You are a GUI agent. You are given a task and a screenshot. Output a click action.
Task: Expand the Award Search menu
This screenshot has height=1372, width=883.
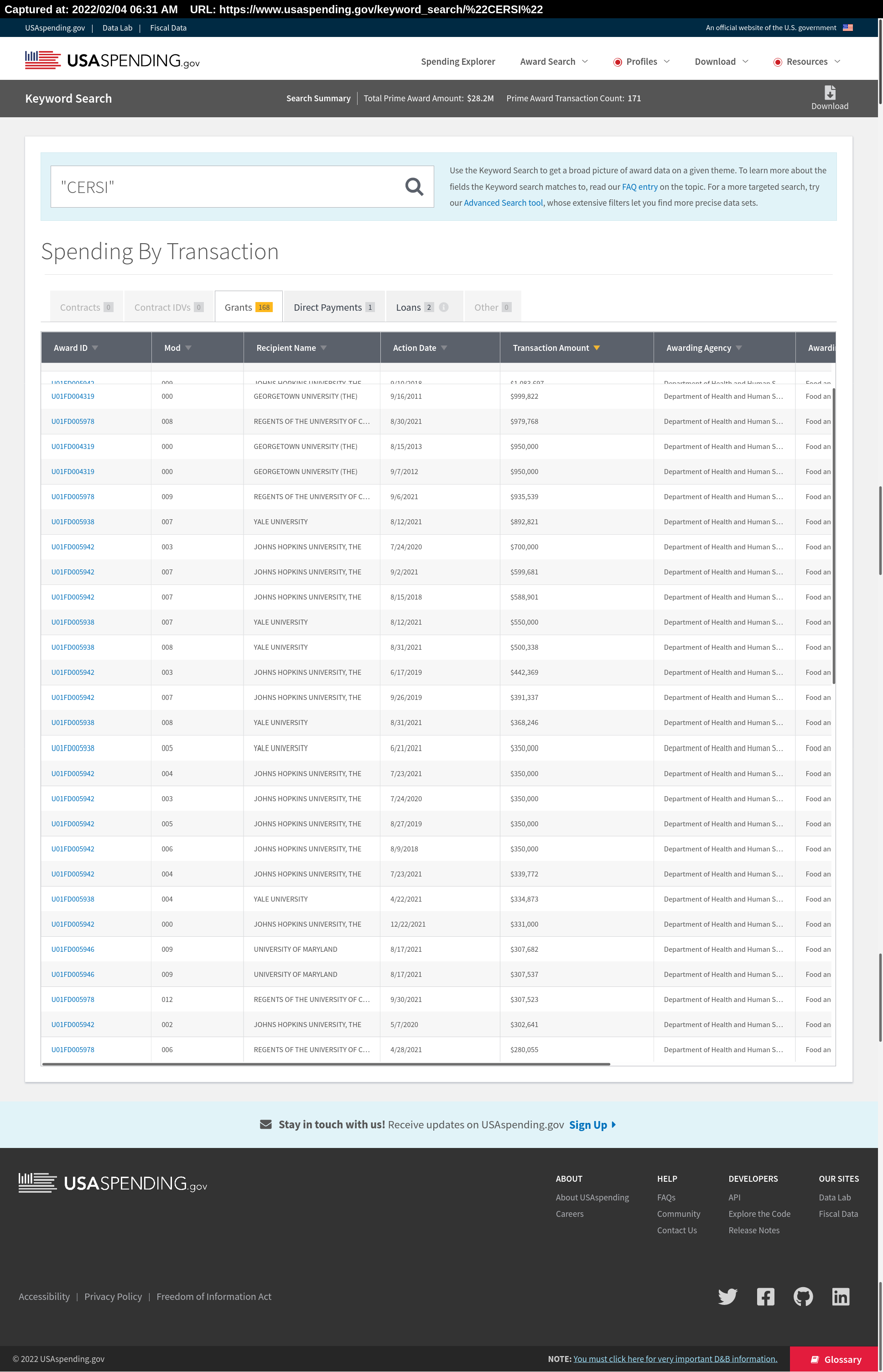point(554,62)
